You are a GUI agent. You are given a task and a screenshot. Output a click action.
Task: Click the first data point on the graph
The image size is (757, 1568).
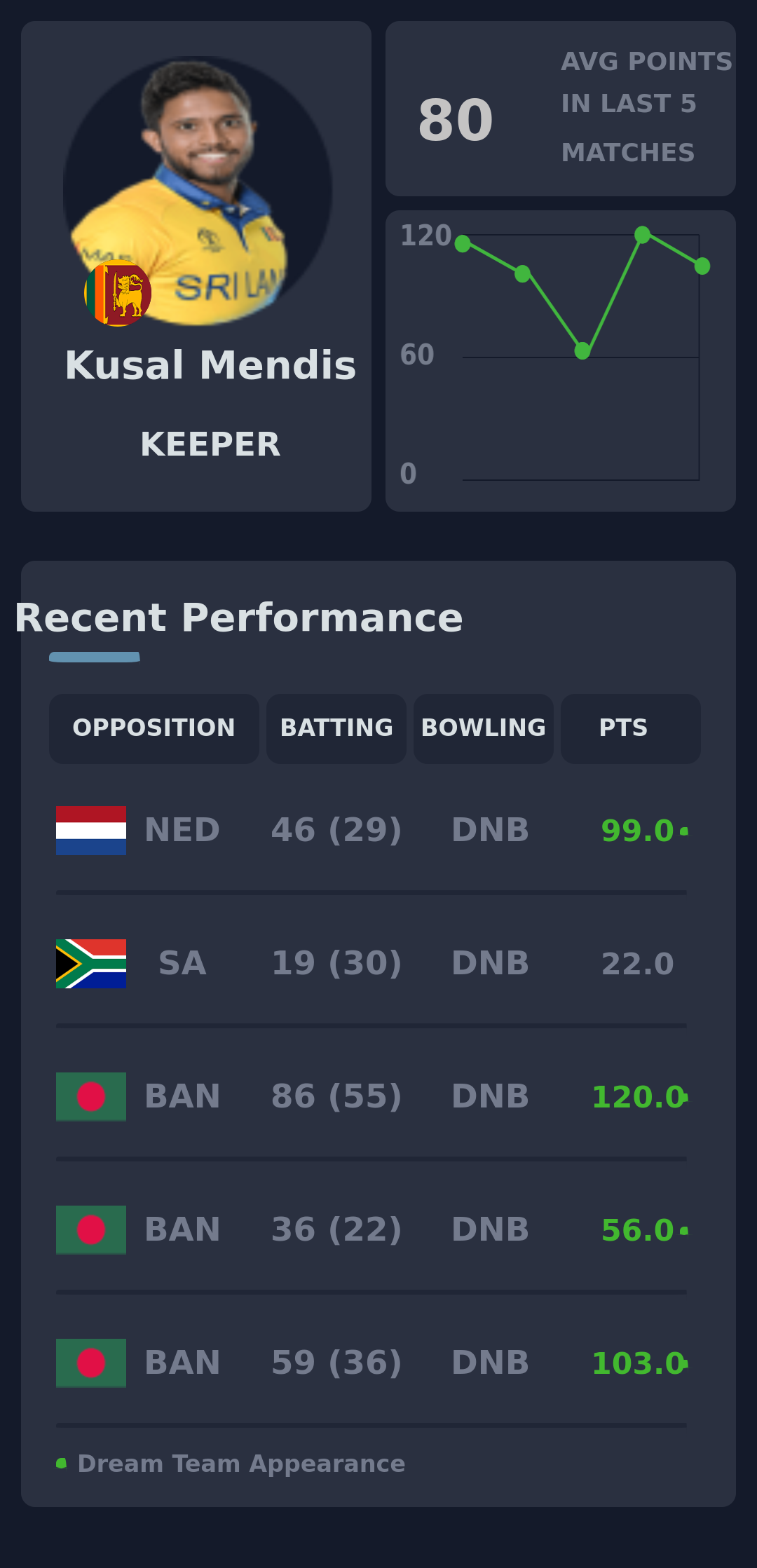tap(463, 244)
